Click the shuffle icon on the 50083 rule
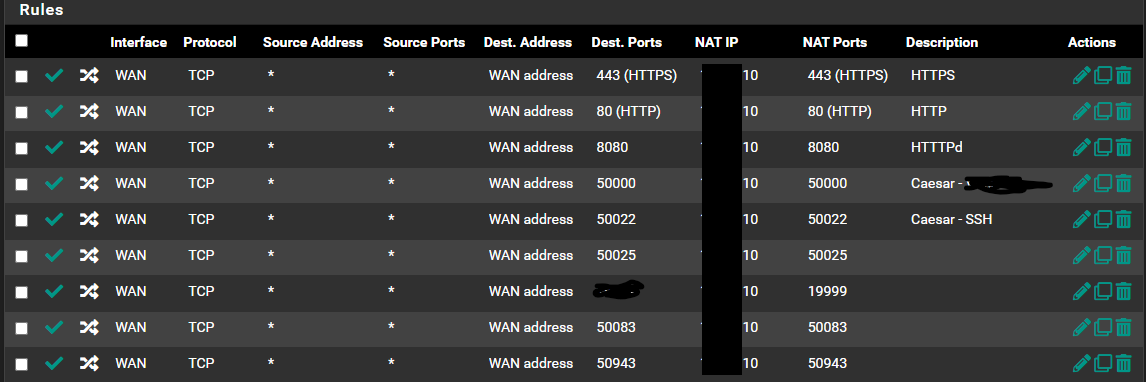 (88, 327)
